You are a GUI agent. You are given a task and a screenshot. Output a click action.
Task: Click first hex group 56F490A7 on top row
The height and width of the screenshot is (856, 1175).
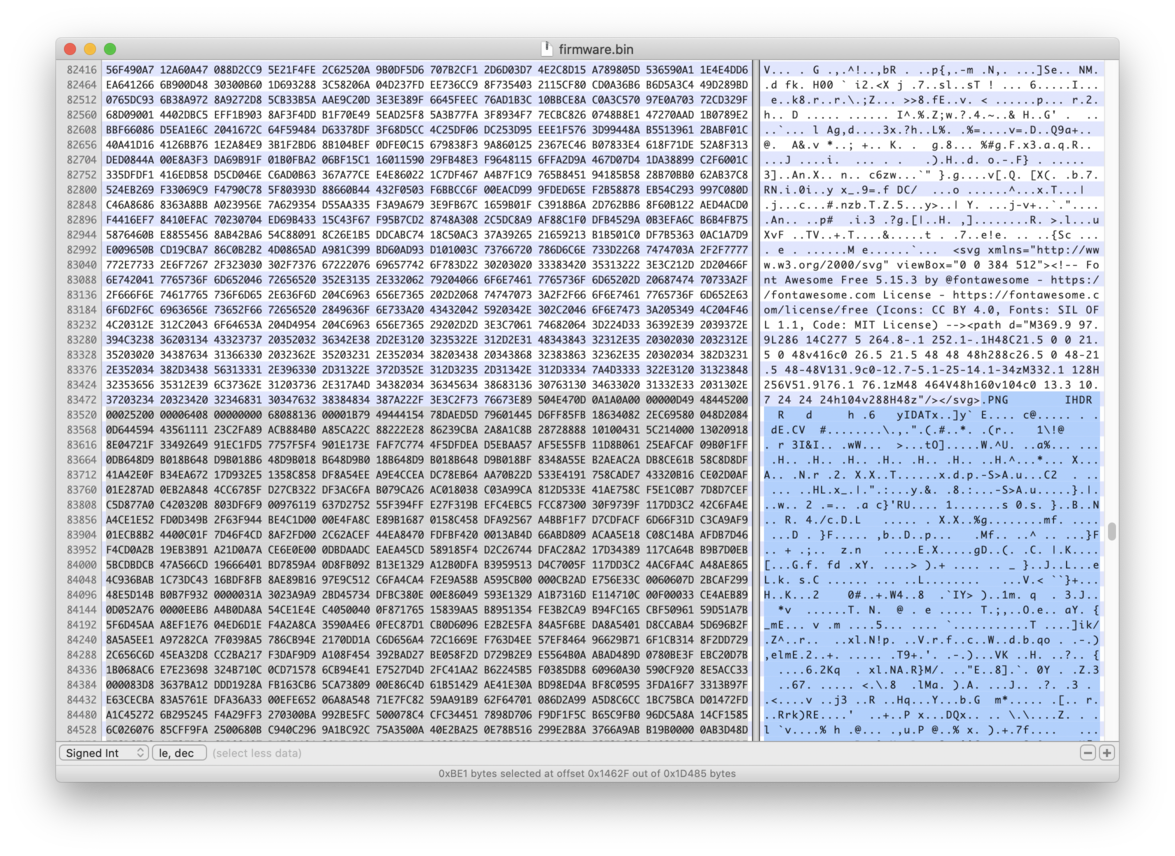click(127, 70)
